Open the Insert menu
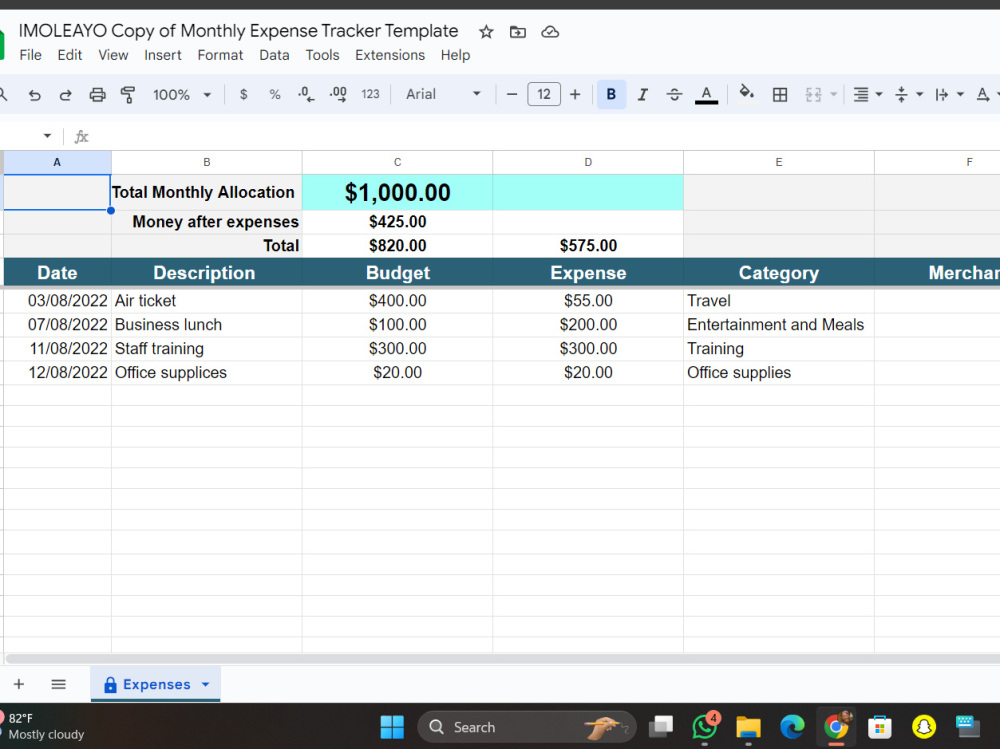This screenshot has height=749, width=1000. click(x=163, y=56)
